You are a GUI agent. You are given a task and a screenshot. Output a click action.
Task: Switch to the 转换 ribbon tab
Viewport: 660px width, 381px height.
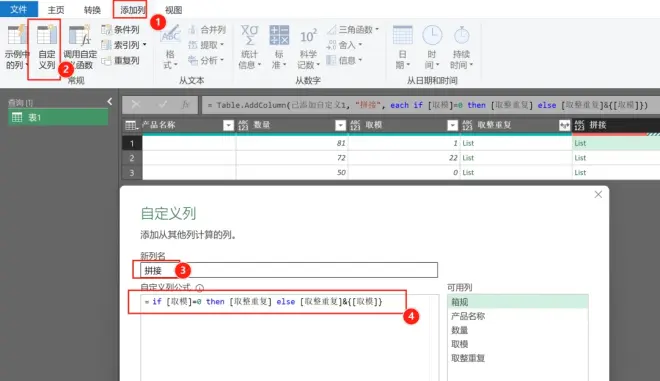(x=92, y=10)
